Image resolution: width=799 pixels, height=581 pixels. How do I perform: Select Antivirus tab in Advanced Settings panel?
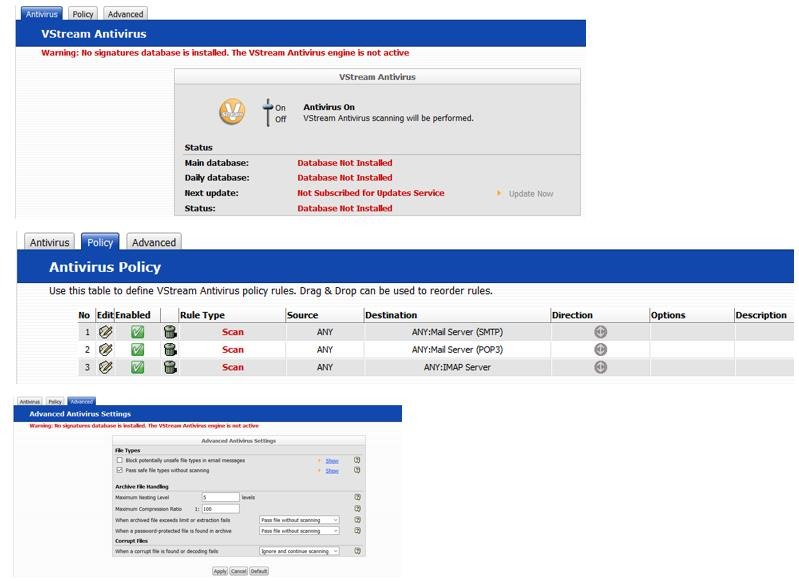pos(30,402)
